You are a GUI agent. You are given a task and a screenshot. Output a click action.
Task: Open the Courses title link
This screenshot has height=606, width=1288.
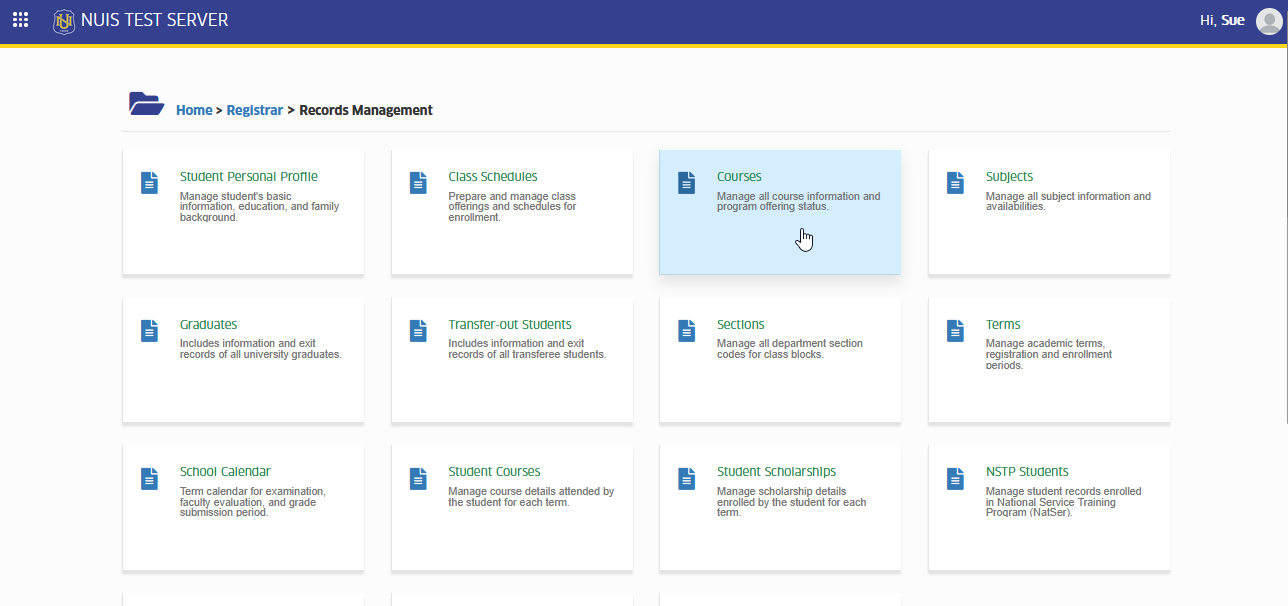coord(739,177)
